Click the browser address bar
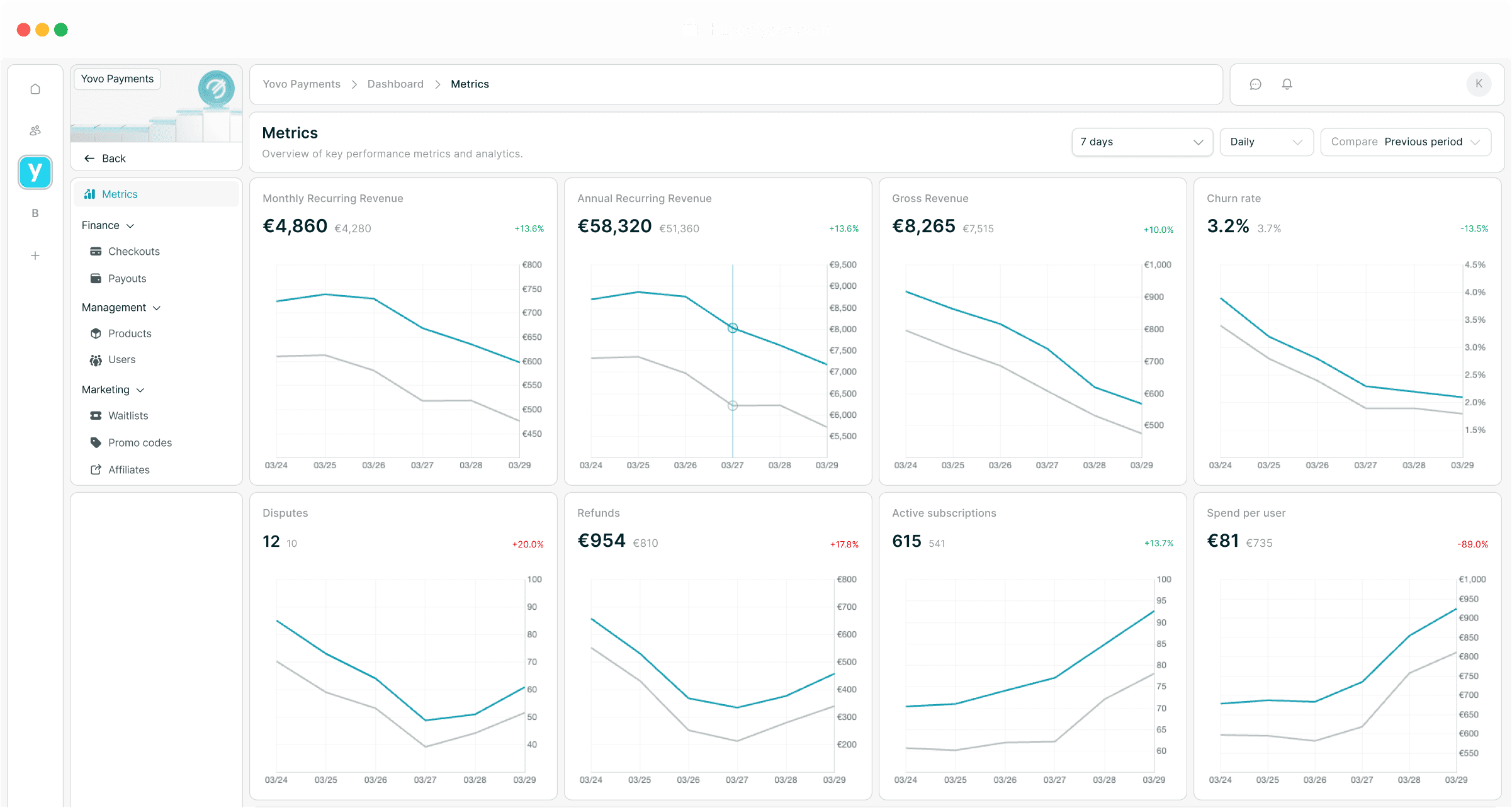The image size is (1512, 808). tap(755, 30)
